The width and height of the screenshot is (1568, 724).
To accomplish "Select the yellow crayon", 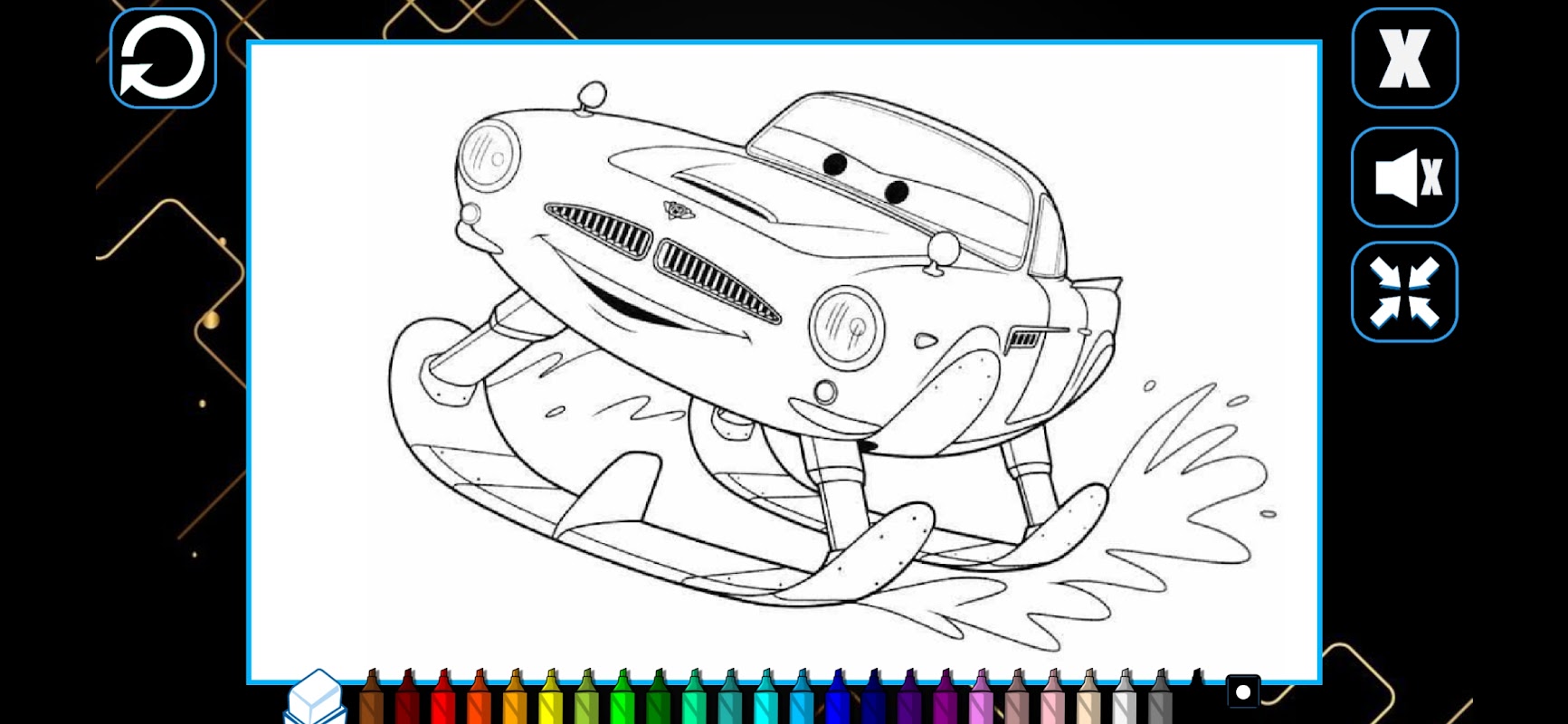I will click(551, 698).
